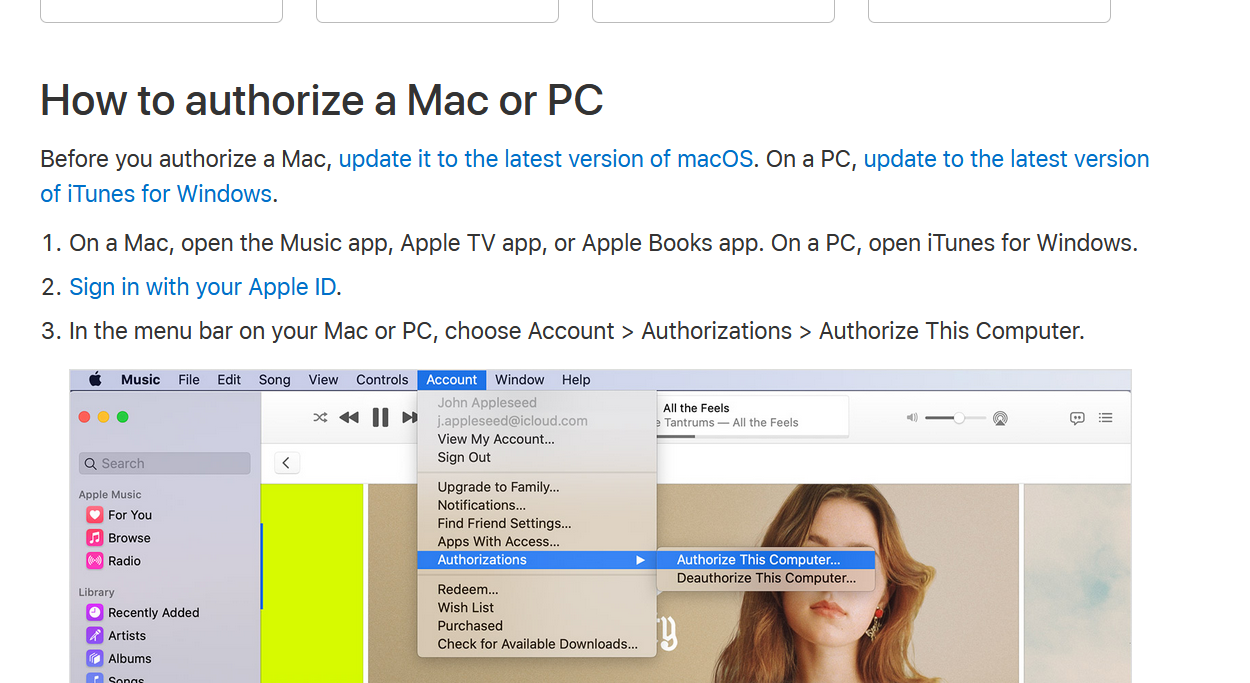Image resolution: width=1250 pixels, height=683 pixels.
Task: Open the Window menu
Action: pos(520,380)
